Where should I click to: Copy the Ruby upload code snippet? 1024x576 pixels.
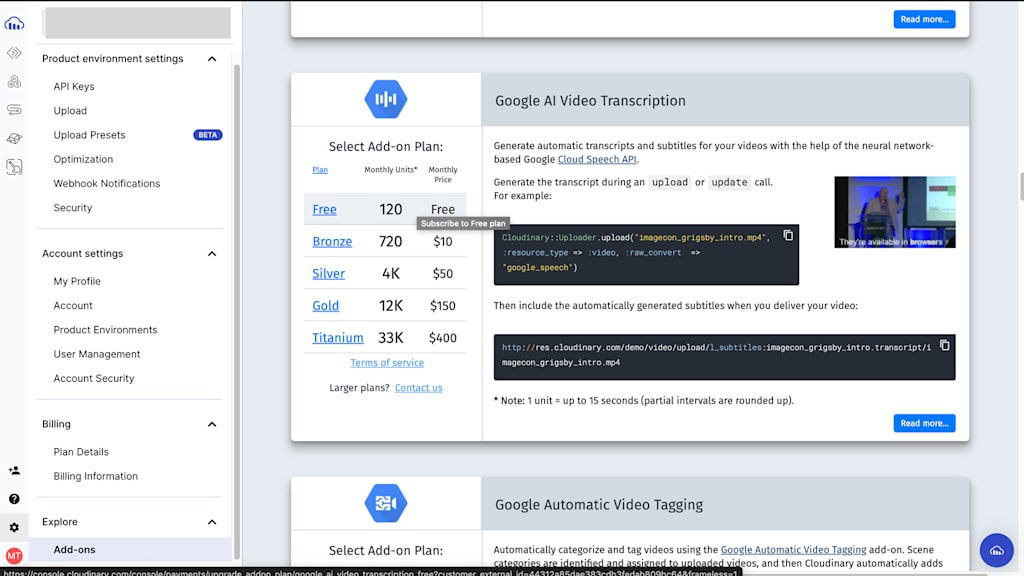coord(788,236)
